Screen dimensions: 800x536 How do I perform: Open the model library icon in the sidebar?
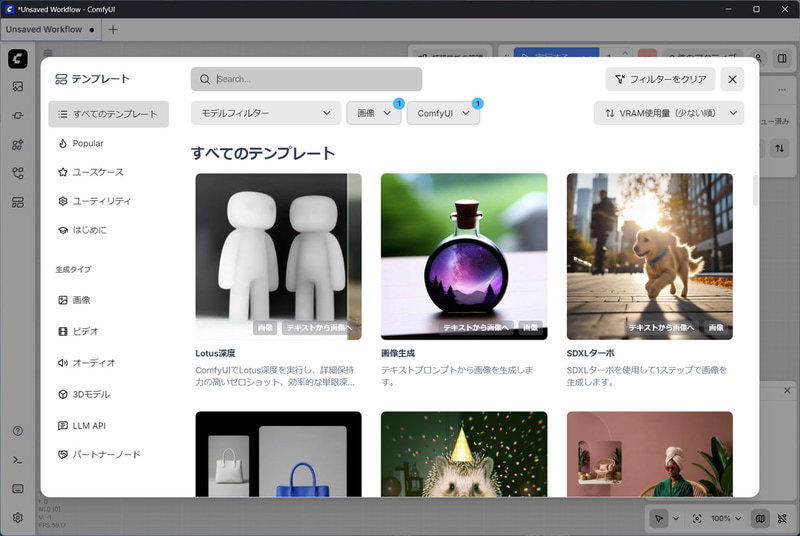pos(18,115)
